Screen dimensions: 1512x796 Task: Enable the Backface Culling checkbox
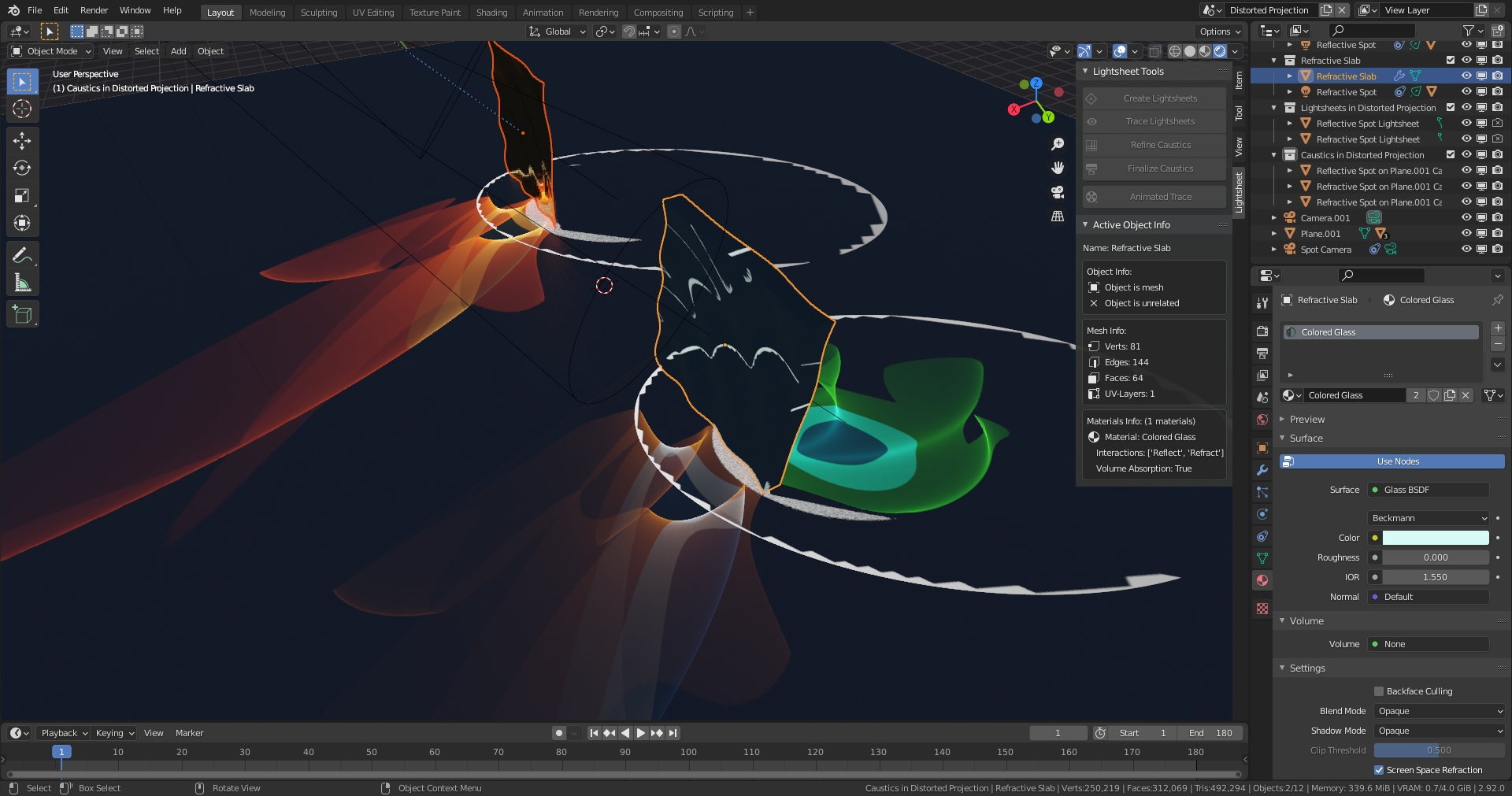point(1379,691)
